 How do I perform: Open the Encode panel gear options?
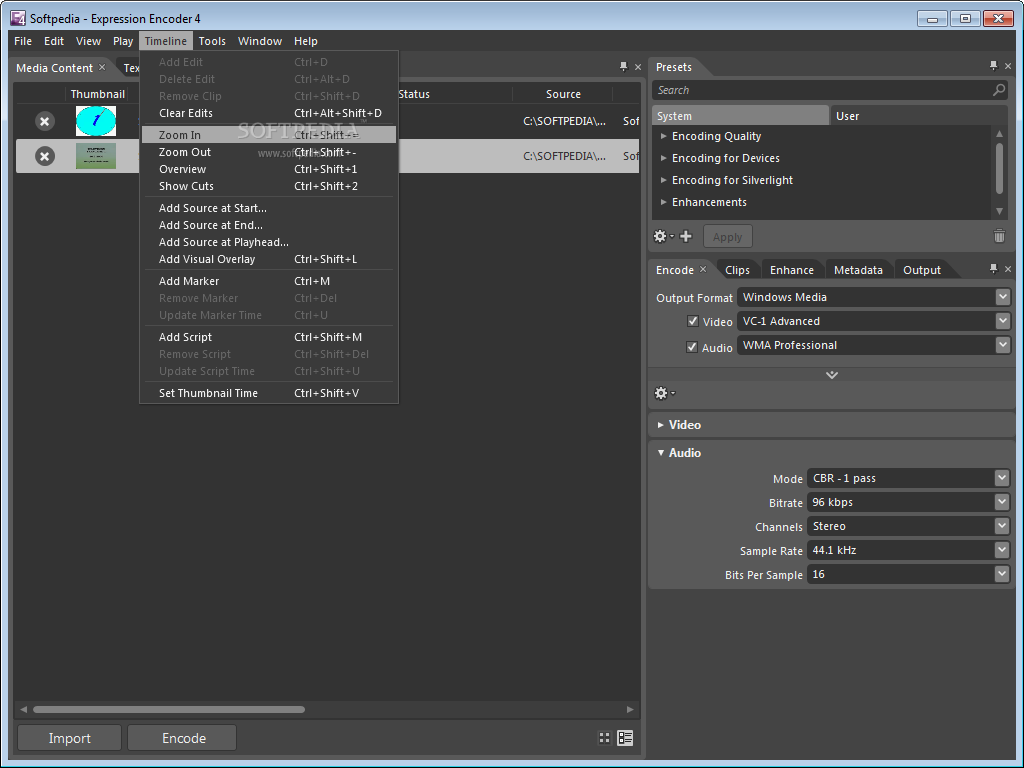tap(664, 393)
